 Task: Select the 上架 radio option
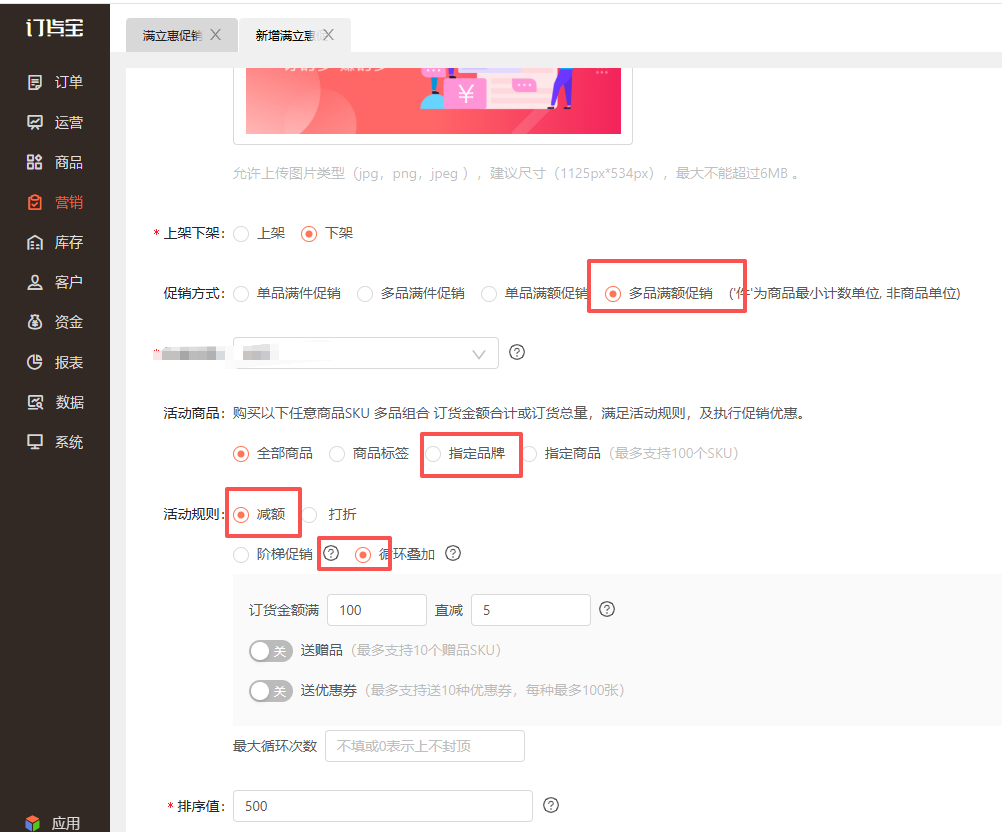[x=241, y=234]
